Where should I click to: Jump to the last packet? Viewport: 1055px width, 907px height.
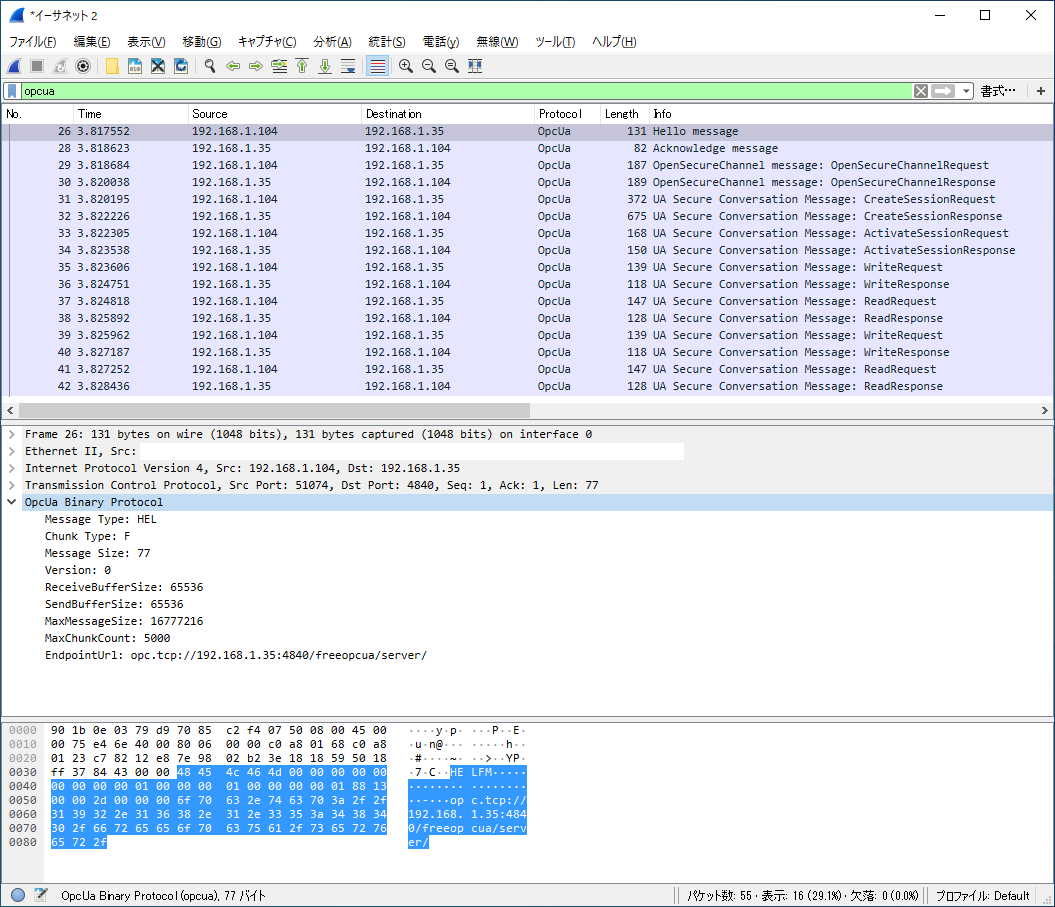pyautogui.click(x=325, y=66)
